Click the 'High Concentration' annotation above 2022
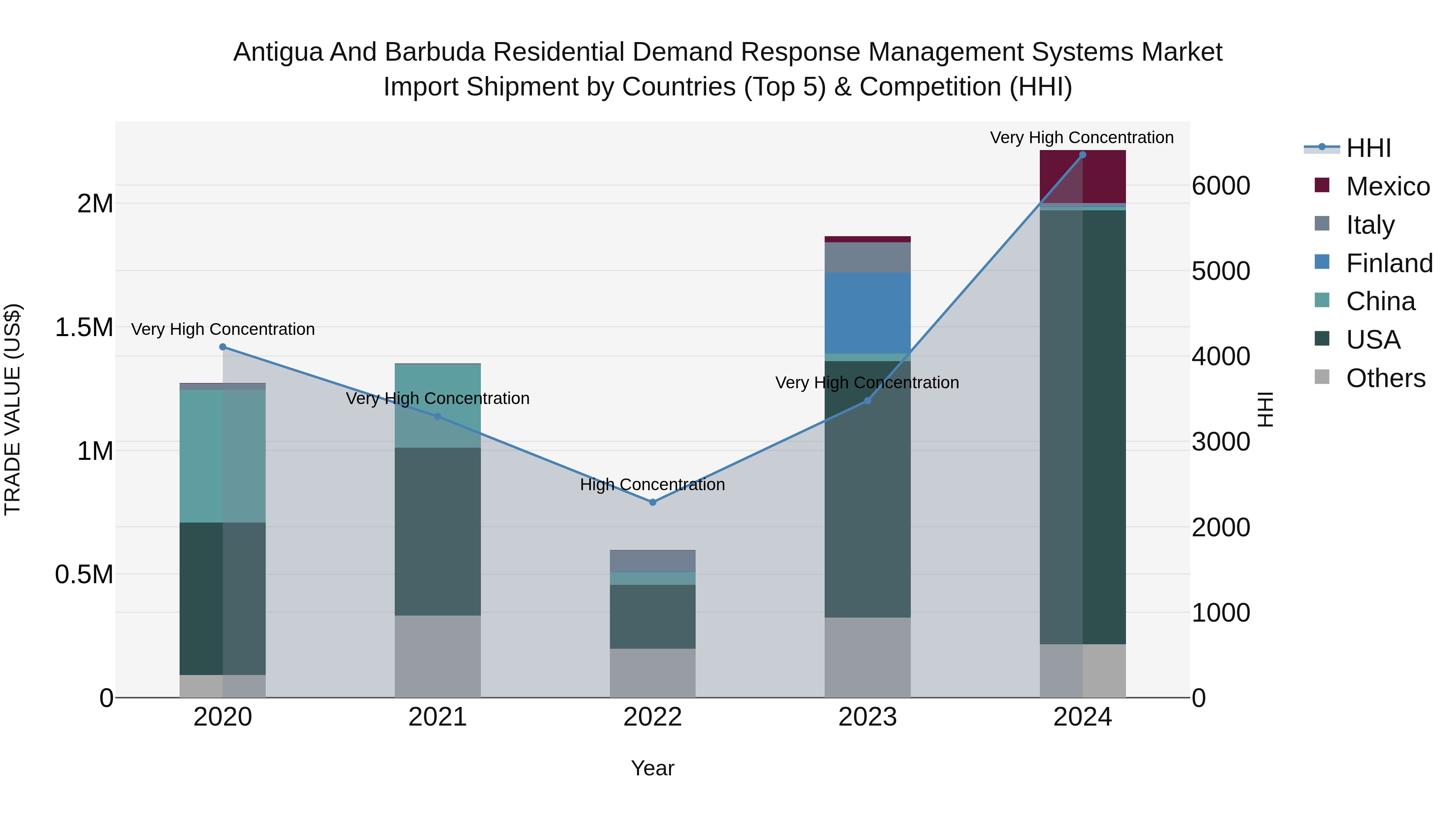Image resolution: width=1456 pixels, height=819 pixels. click(653, 485)
